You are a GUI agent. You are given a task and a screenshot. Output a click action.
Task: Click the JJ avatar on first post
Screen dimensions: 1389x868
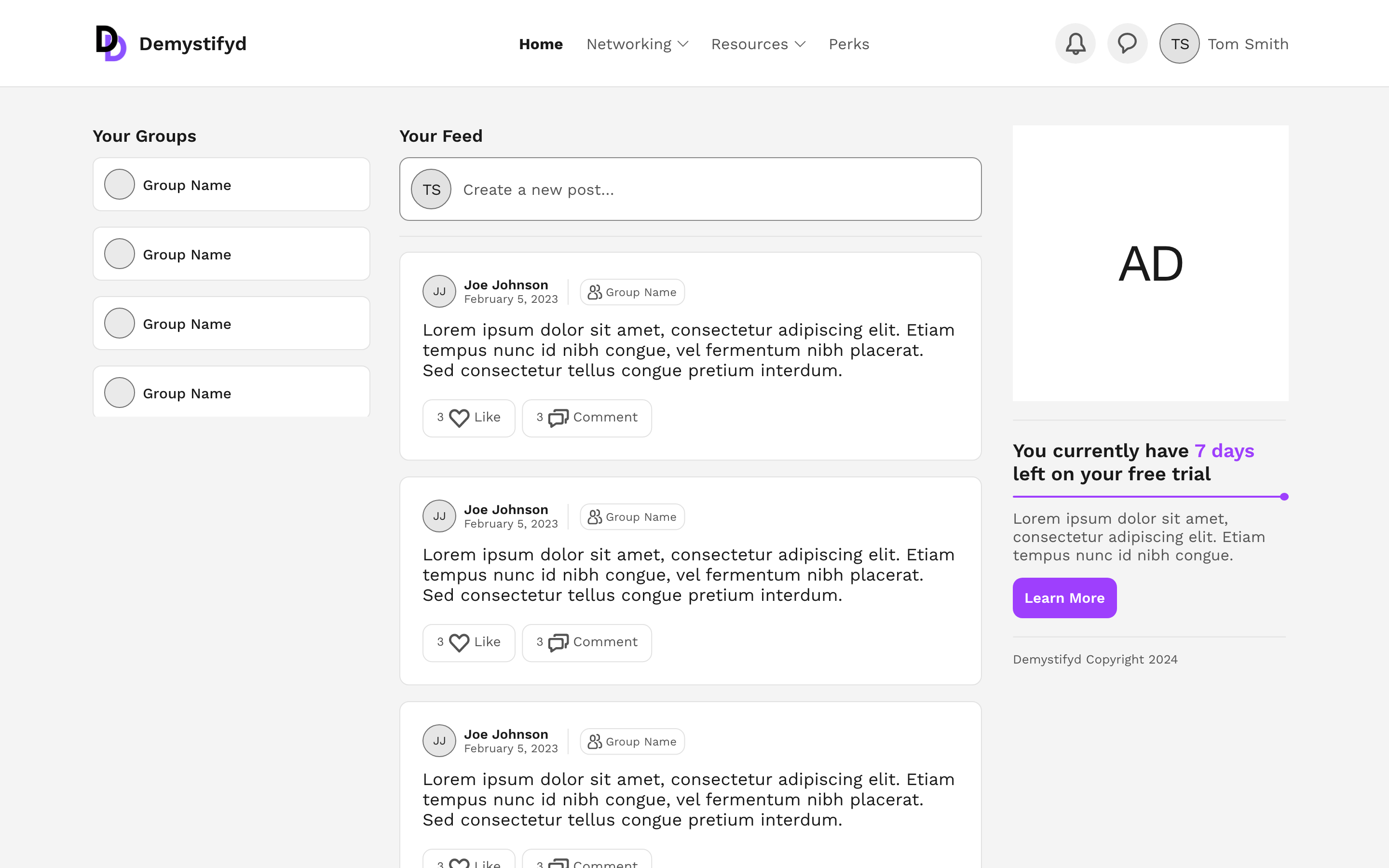pos(439,292)
